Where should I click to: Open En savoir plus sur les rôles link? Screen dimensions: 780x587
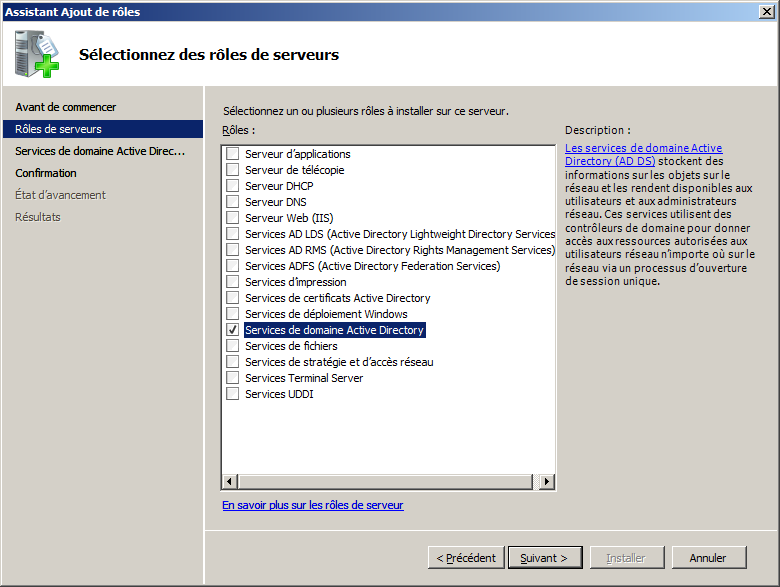coord(312,506)
